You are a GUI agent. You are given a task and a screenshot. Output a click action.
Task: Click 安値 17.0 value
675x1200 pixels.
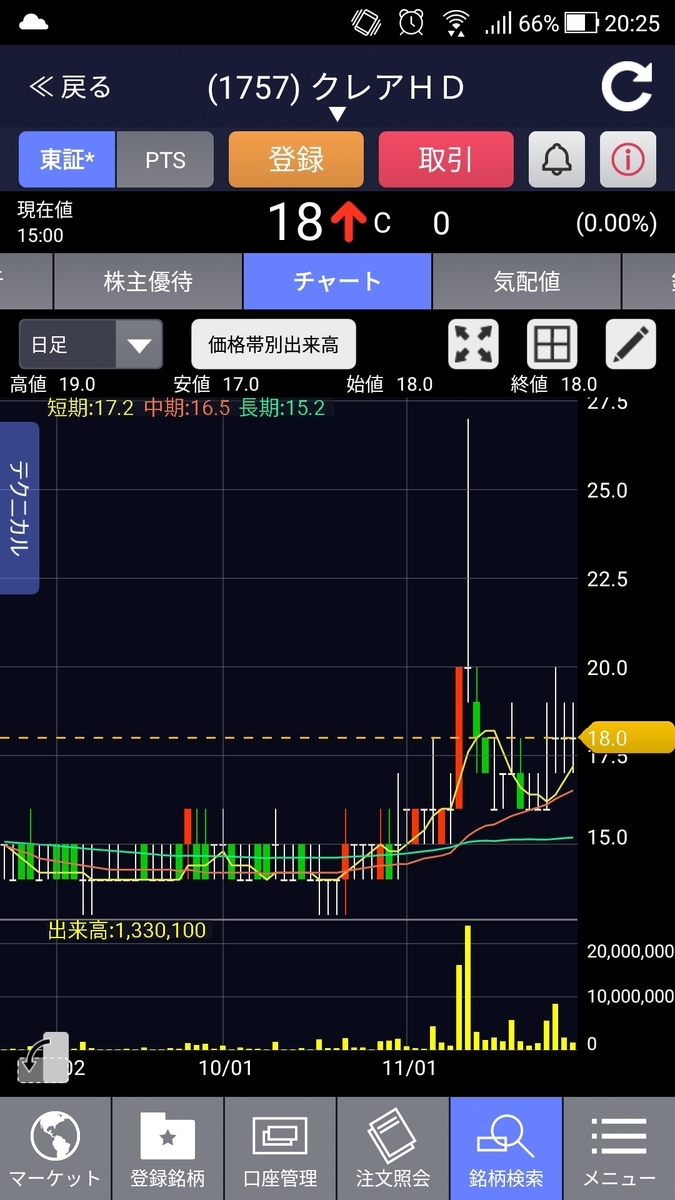(x=216, y=384)
